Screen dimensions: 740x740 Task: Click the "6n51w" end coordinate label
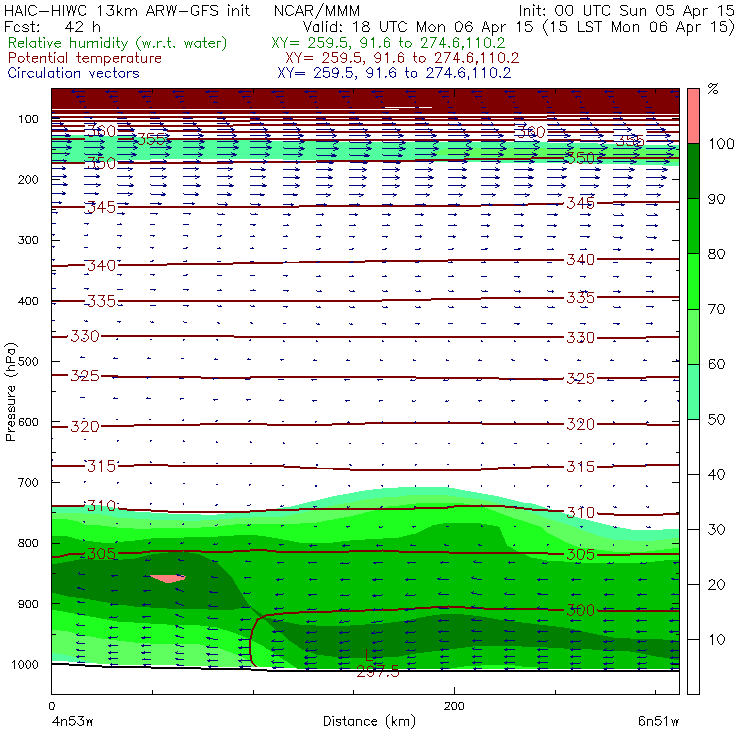click(x=659, y=721)
